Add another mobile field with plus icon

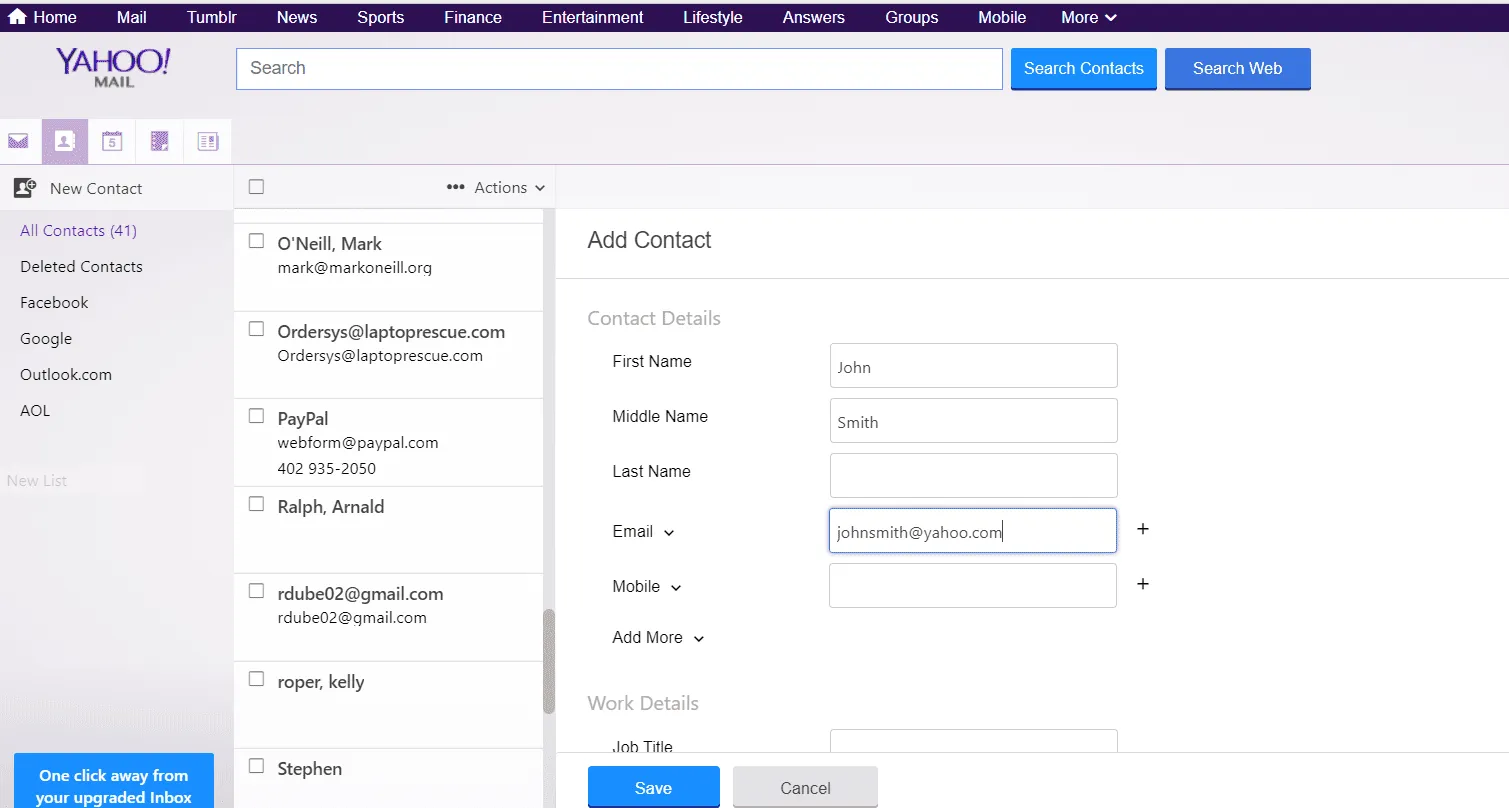click(x=1143, y=584)
